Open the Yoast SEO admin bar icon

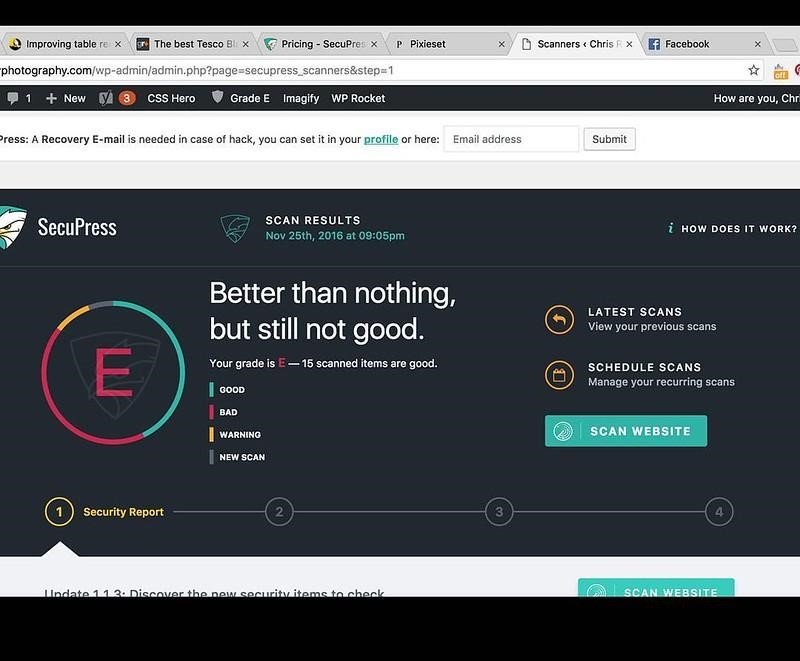pos(106,98)
